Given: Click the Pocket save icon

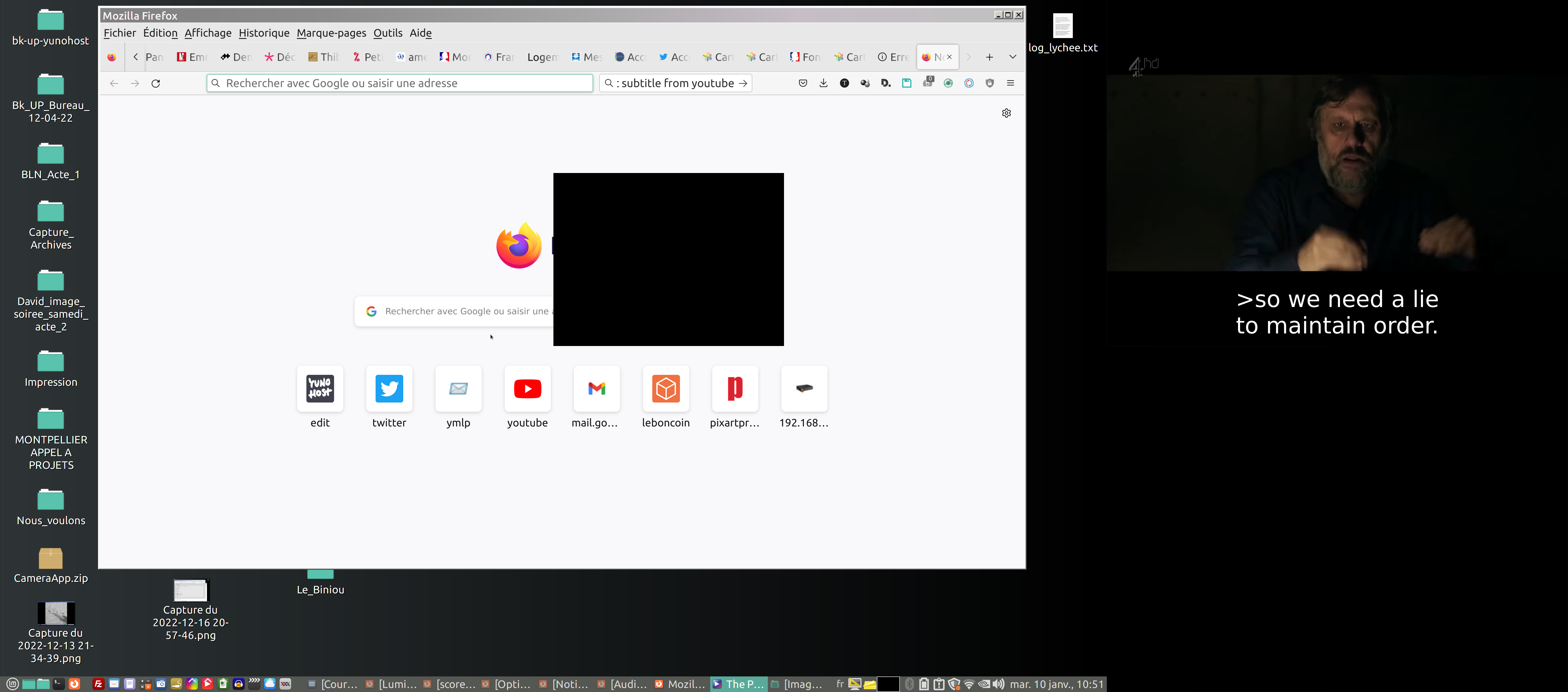Looking at the screenshot, I should pyautogui.click(x=802, y=83).
